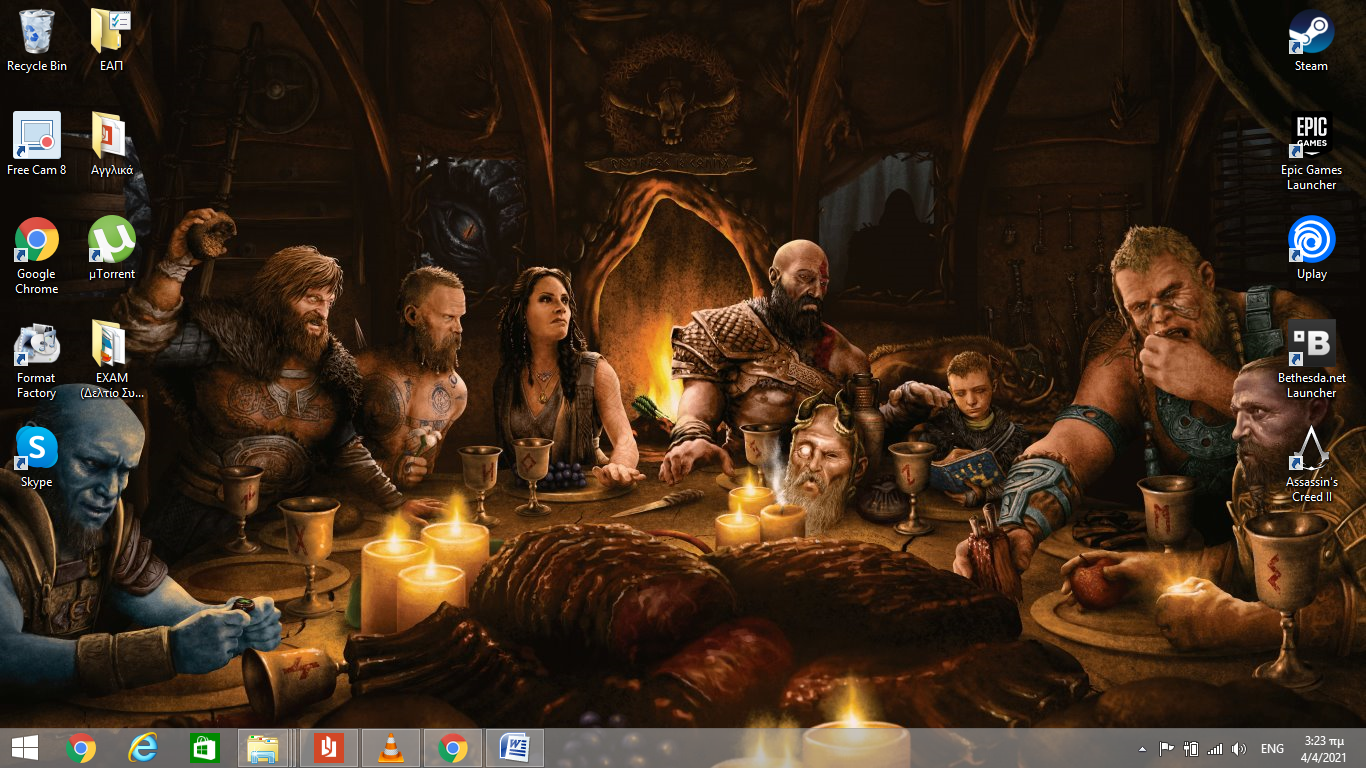This screenshot has height=768, width=1366.
Task: Show hidden system tray icons
Action: click(x=1143, y=749)
